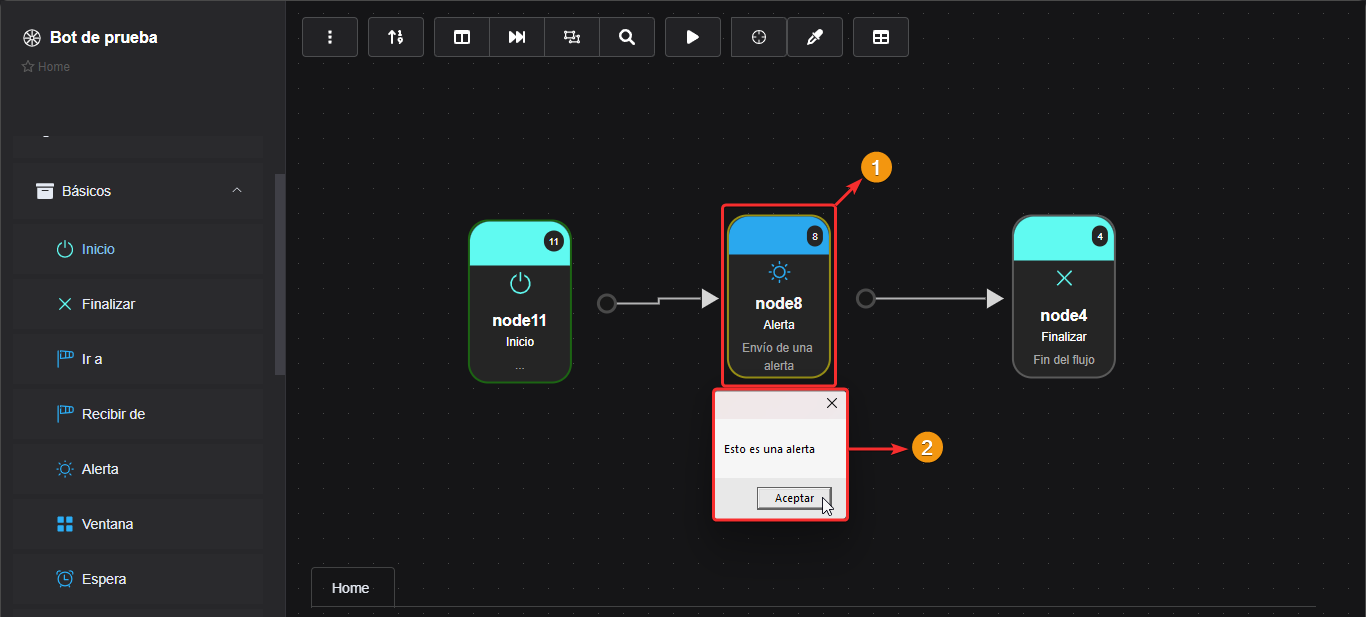Viewport: 1366px width, 617px height.
Task: Click the power icon beside Inicio
Action: 65,249
